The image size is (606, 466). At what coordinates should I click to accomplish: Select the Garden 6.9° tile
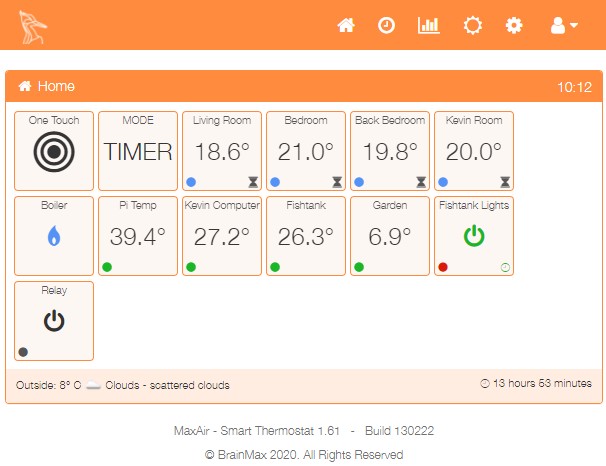coord(390,236)
